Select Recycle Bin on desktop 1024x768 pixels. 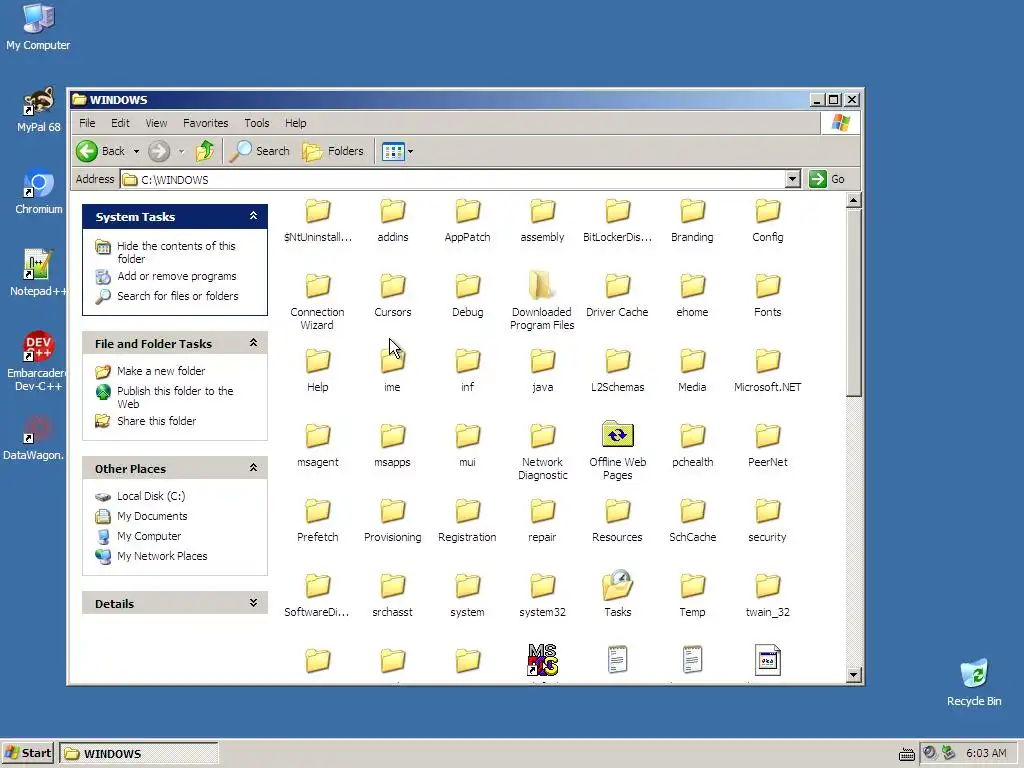(x=974, y=682)
